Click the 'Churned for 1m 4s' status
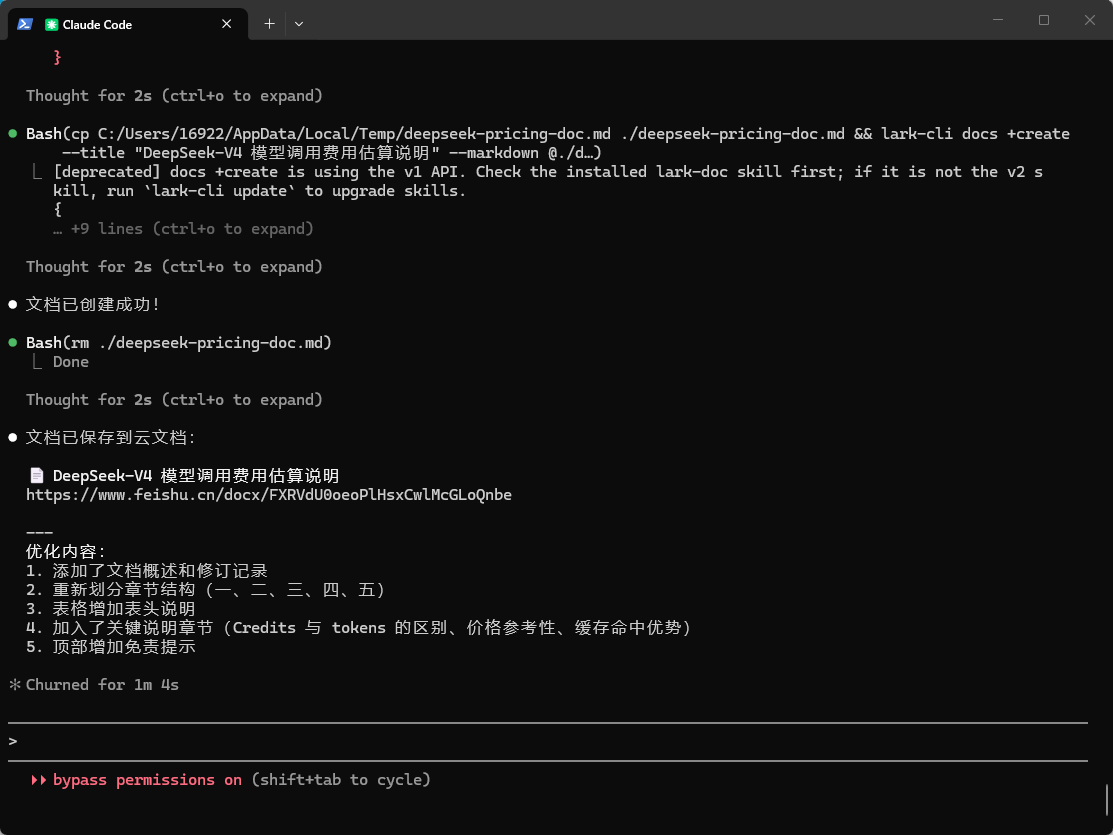This screenshot has height=835, width=1113. click(102, 685)
